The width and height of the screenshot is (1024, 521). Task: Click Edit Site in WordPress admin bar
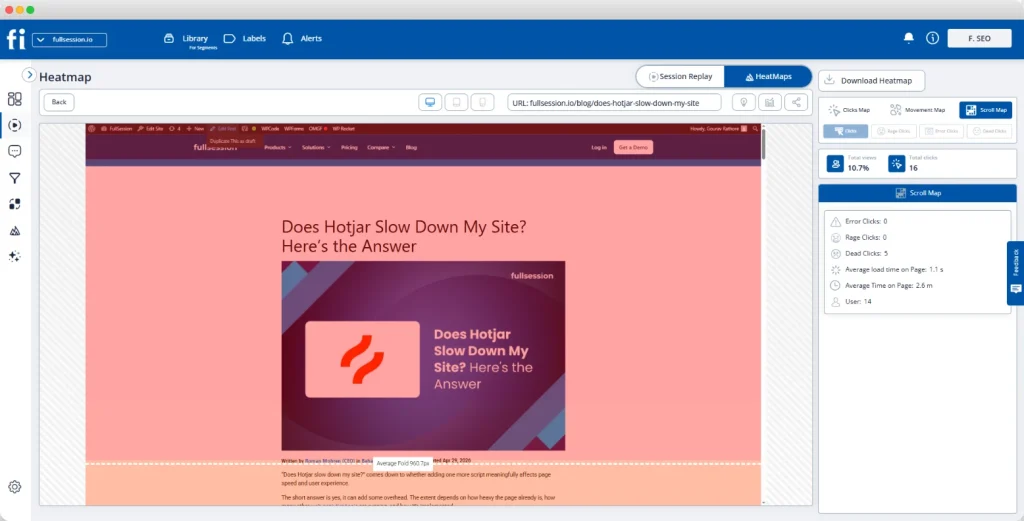click(150, 129)
